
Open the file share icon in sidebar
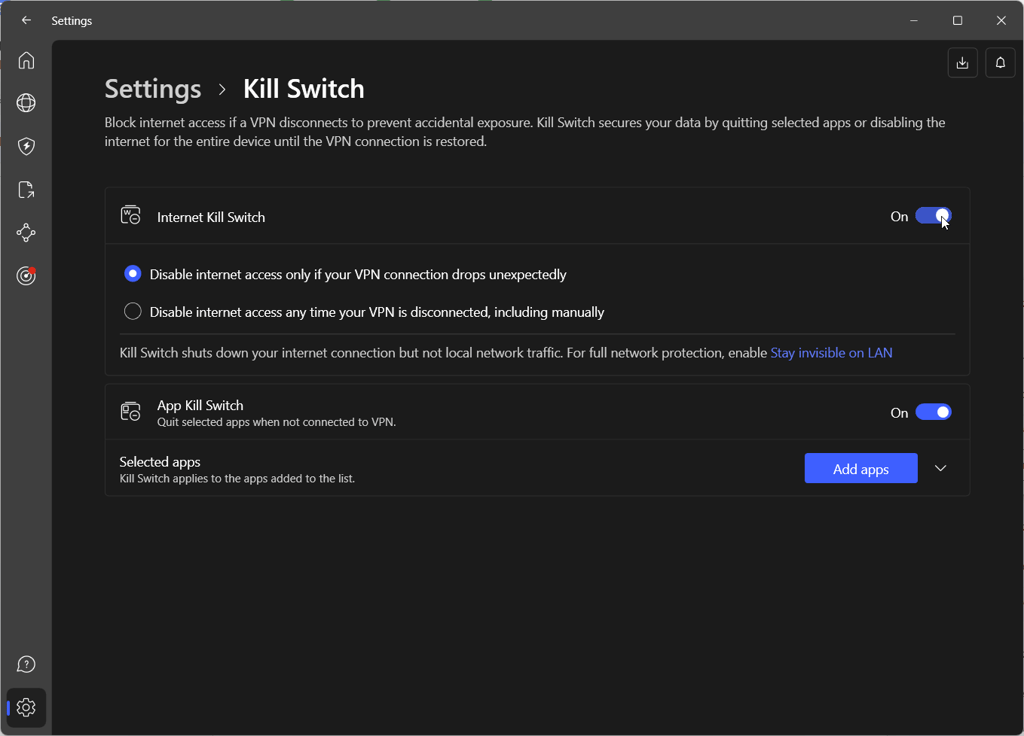[26, 189]
